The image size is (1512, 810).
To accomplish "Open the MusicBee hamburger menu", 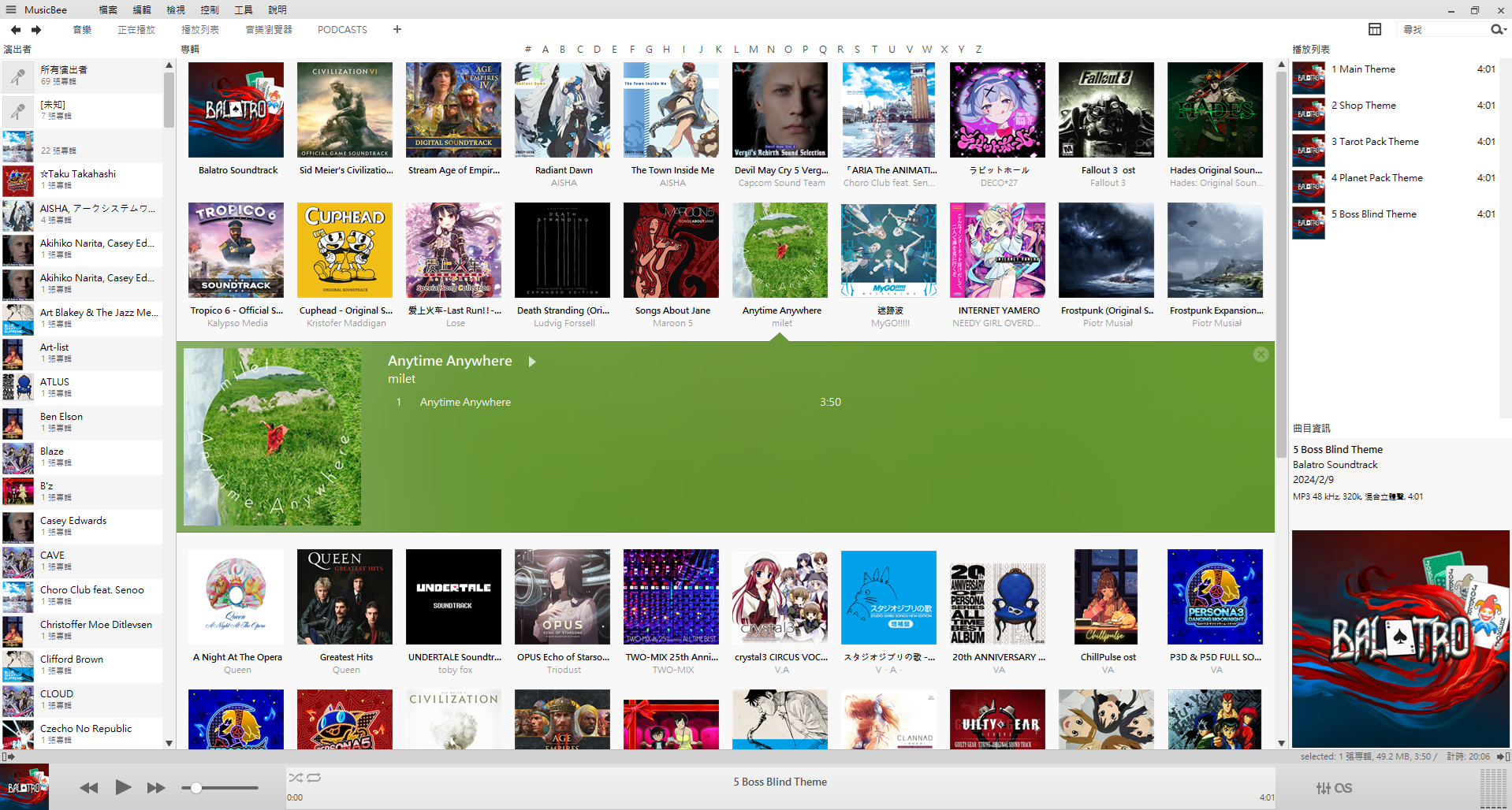I will coord(11,9).
